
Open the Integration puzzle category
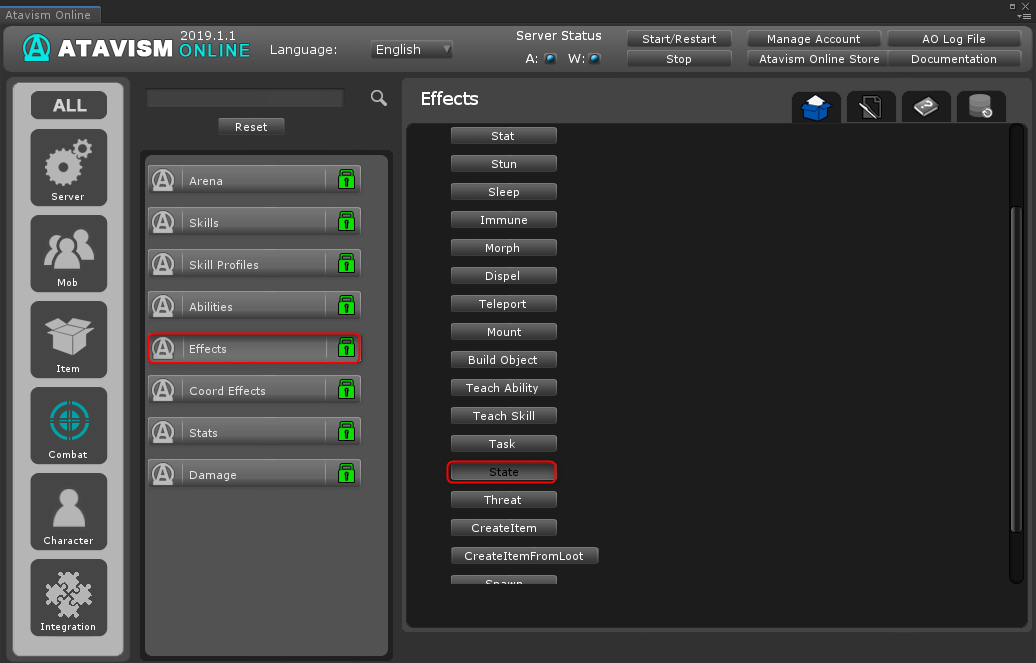tap(68, 596)
